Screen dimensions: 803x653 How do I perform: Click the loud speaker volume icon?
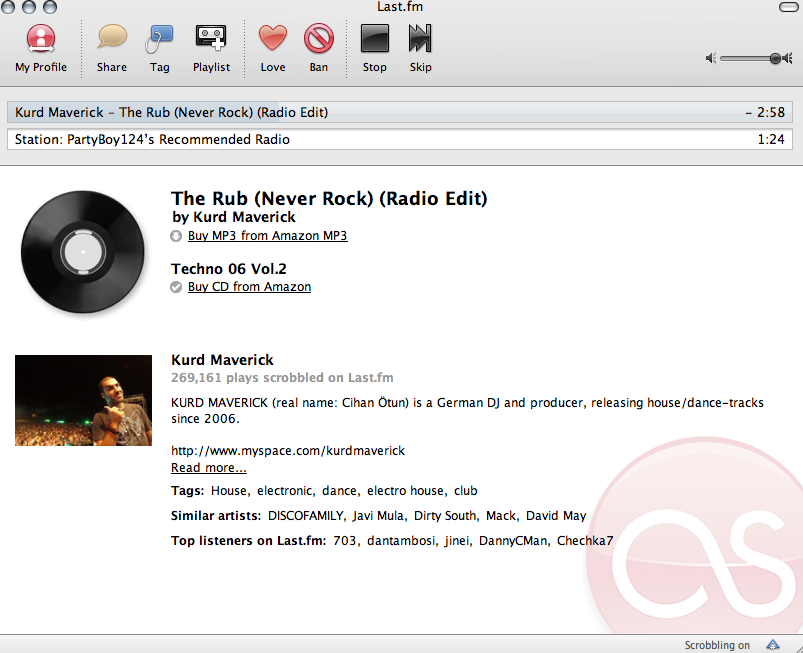(x=788, y=58)
